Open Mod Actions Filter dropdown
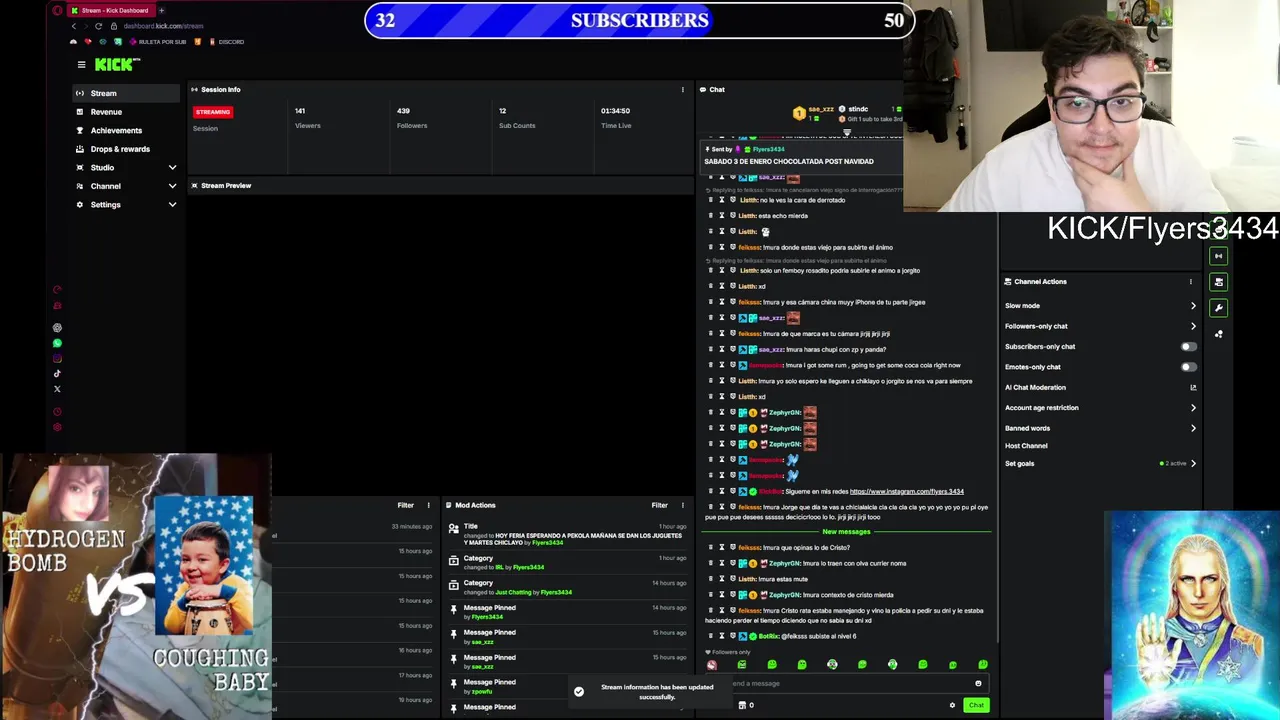This screenshot has width=1280, height=720. (659, 505)
